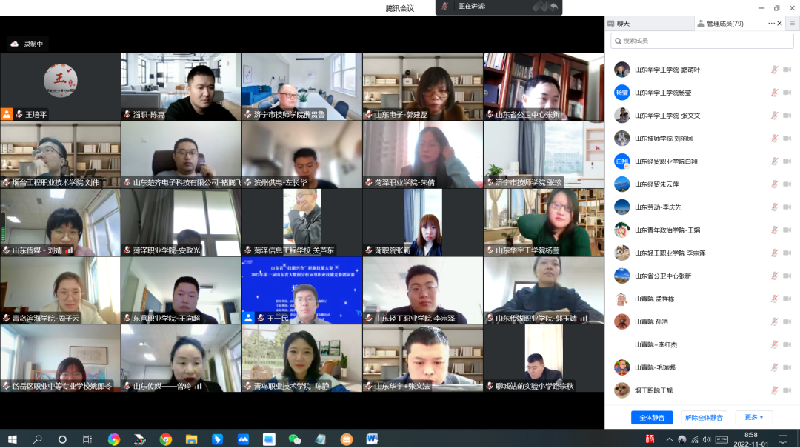Image resolution: width=800 pixels, height=447 pixels.
Task: Select the blue shared-slides video tile
Action: click(300, 290)
